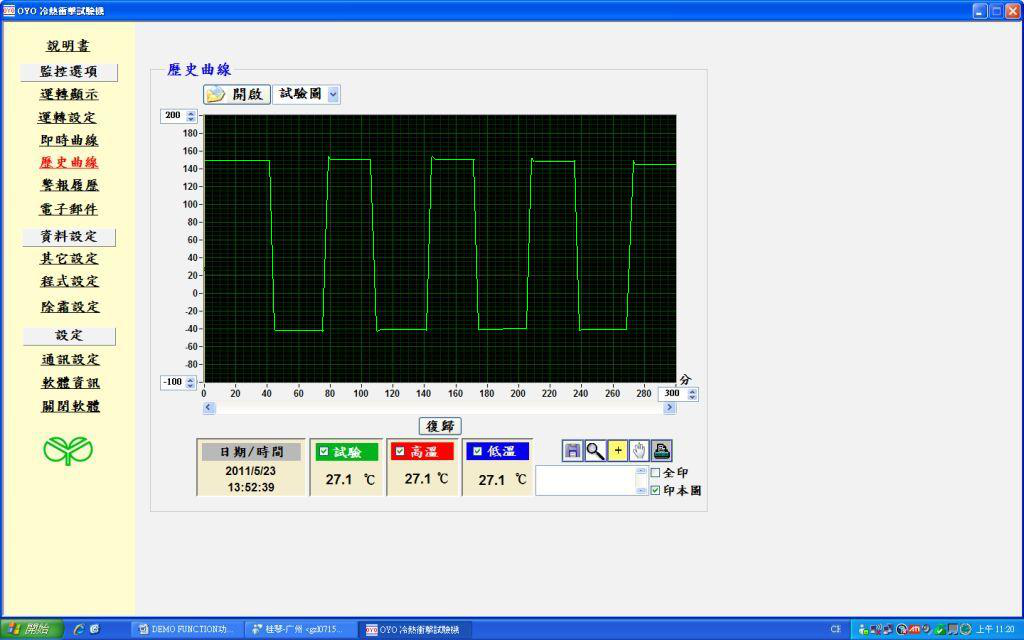Image resolution: width=1024 pixels, height=640 pixels.
Task: Choose the hand pan tool
Action: point(639,451)
